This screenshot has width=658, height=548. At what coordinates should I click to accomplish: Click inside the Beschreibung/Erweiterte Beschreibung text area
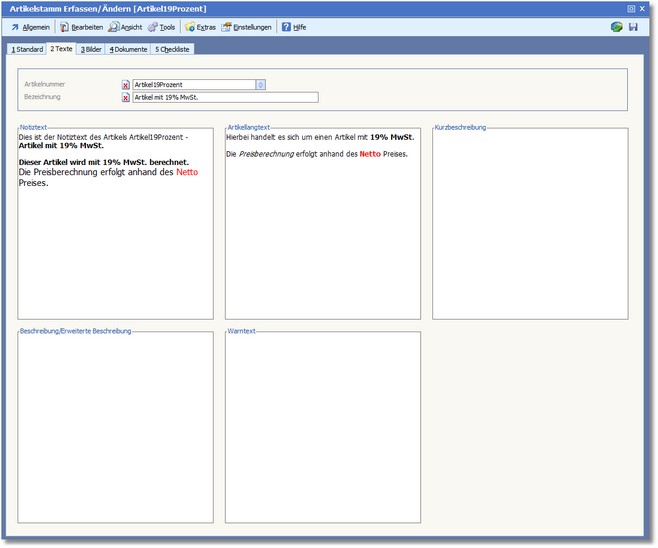tap(115, 427)
